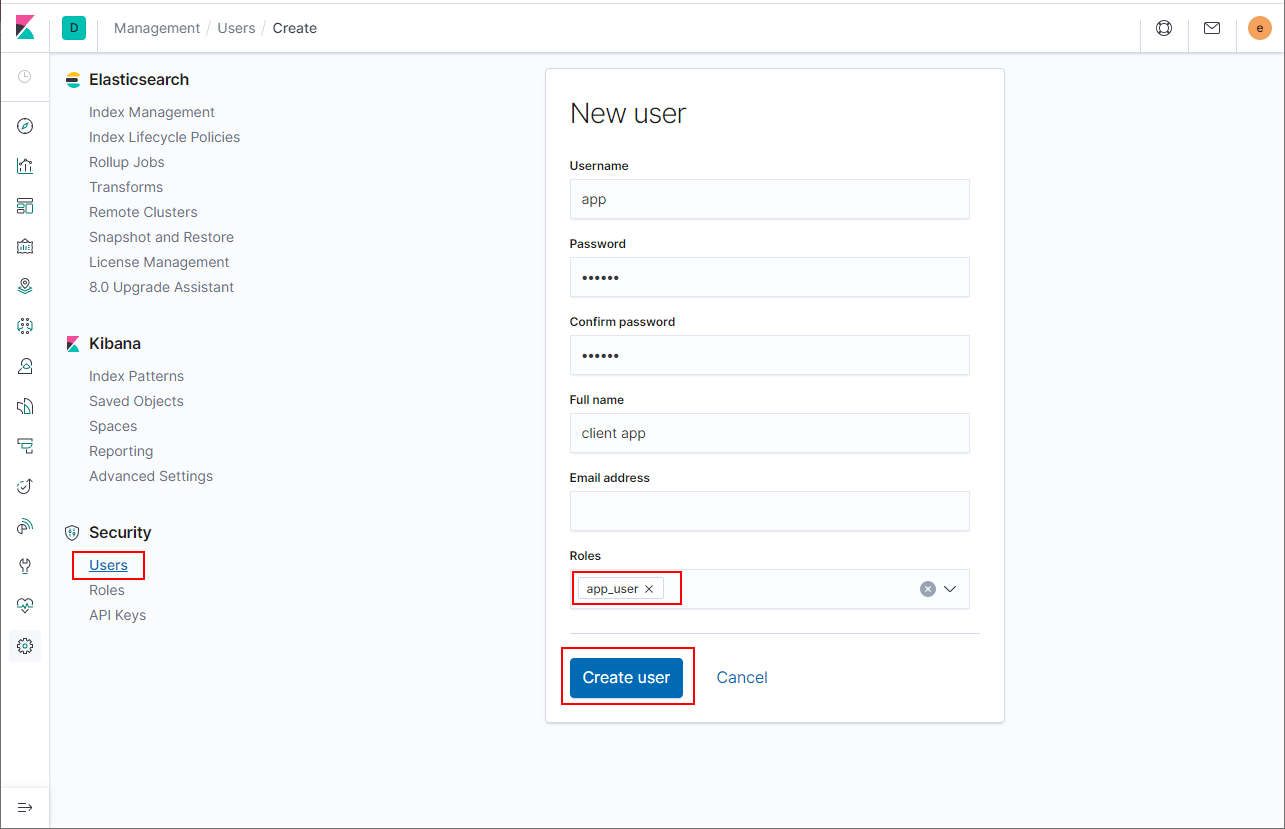Open the user menu avatar e
This screenshot has height=829, width=1285.
[x=1260, y=28]
